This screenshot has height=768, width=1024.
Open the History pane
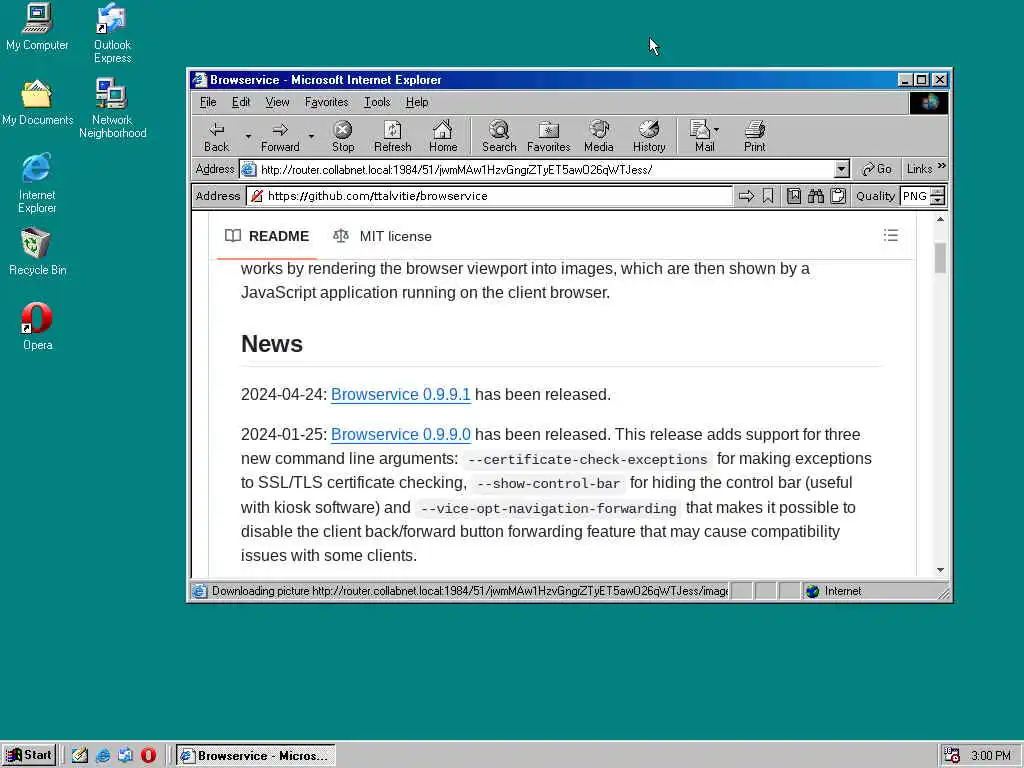[x=648, y=137]
